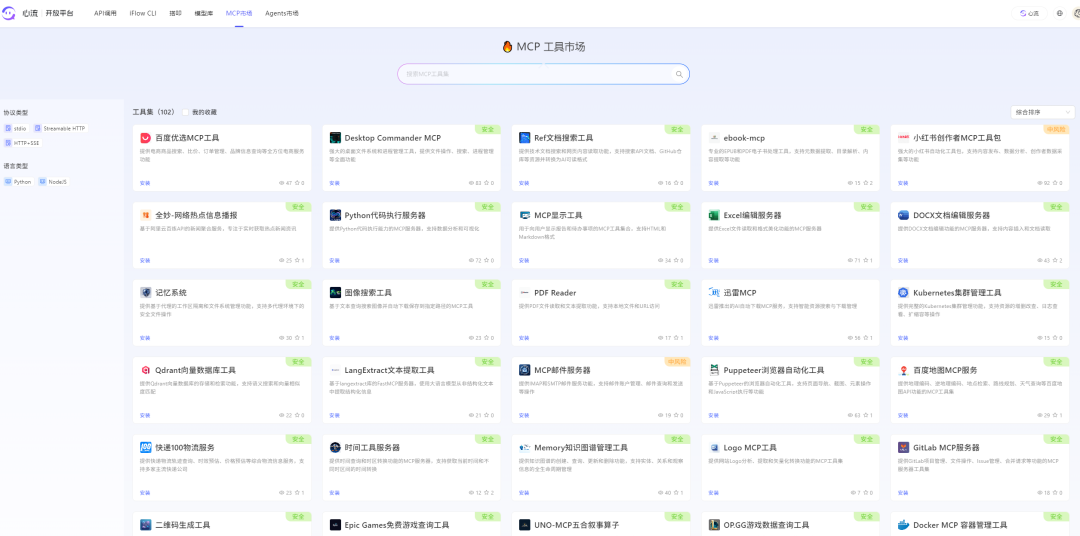
Task: Open the user avatar in header
Action: [1076, 13]
